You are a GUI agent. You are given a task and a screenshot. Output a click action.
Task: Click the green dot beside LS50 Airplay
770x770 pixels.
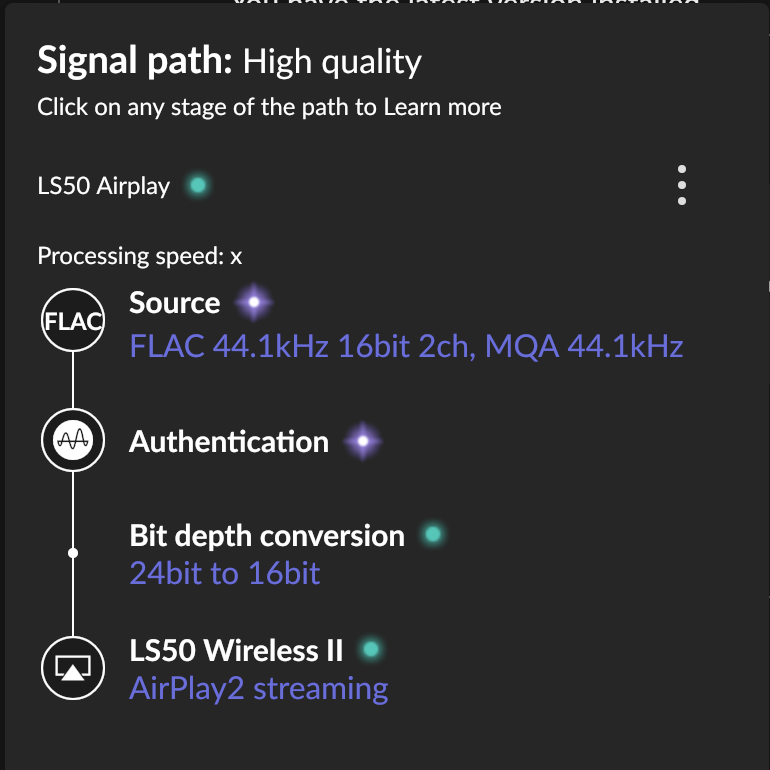point(198,185)
